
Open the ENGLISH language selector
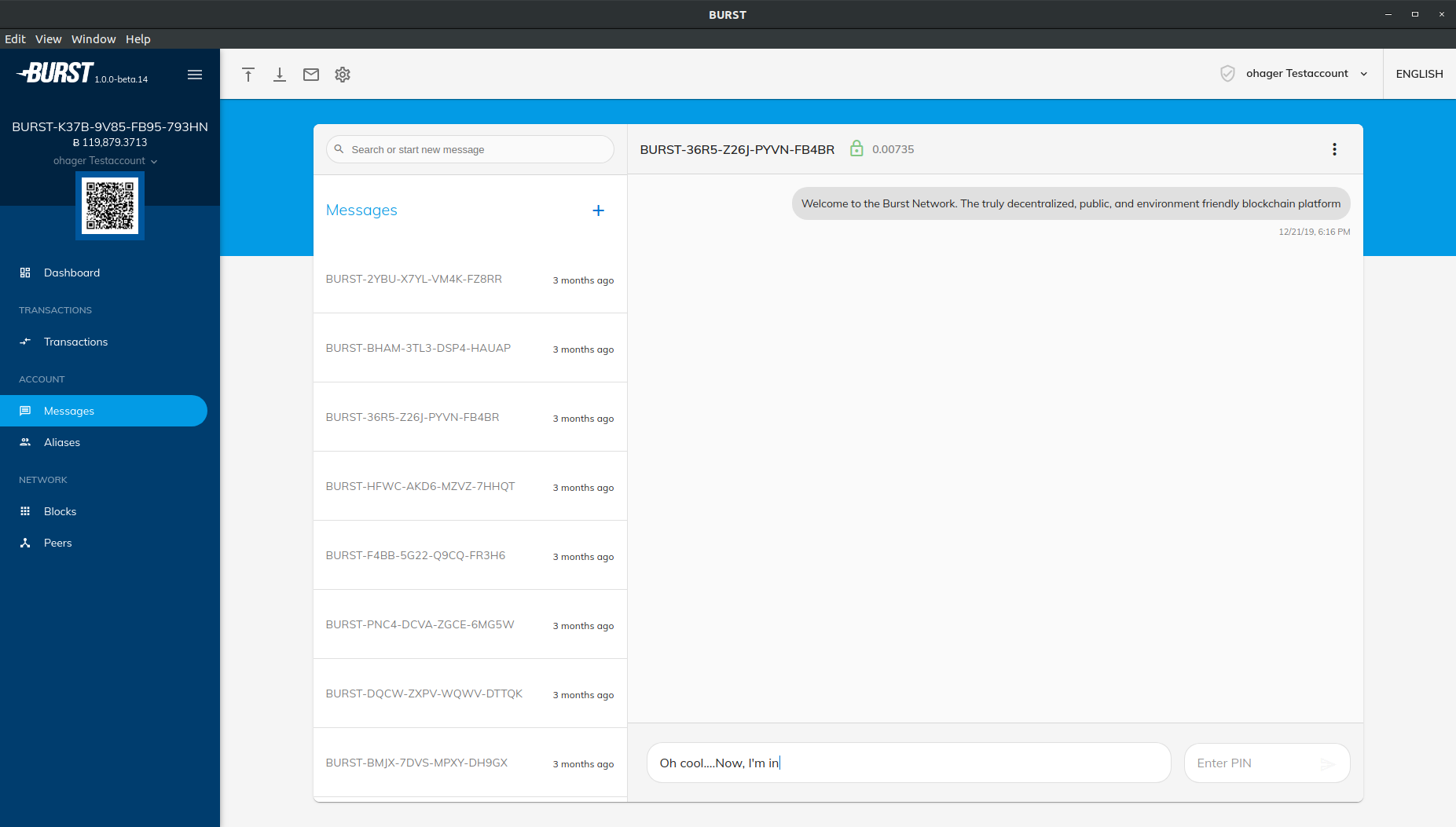click(x=1419, y=74)
